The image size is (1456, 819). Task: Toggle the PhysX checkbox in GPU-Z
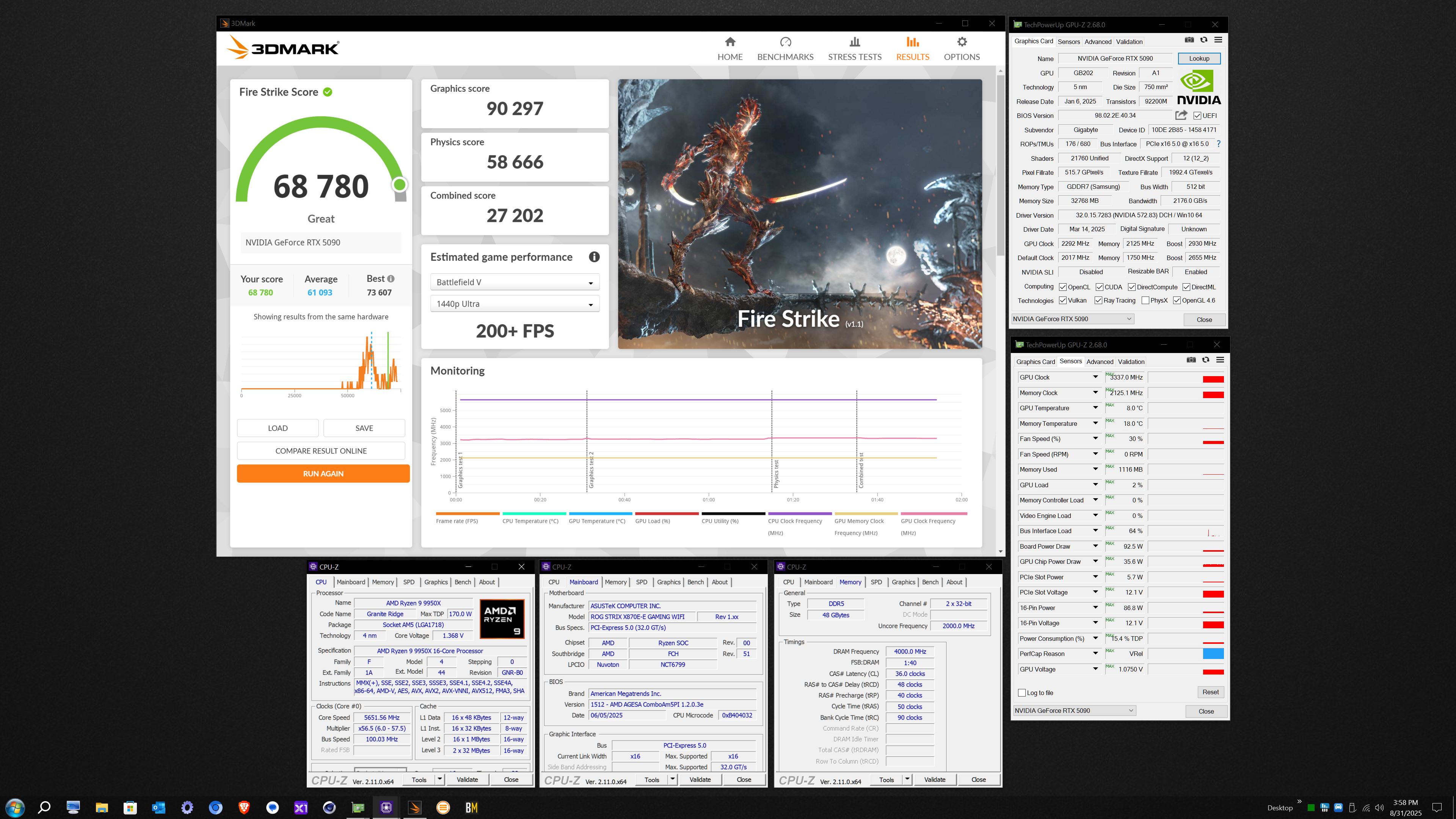point(1145,301)
